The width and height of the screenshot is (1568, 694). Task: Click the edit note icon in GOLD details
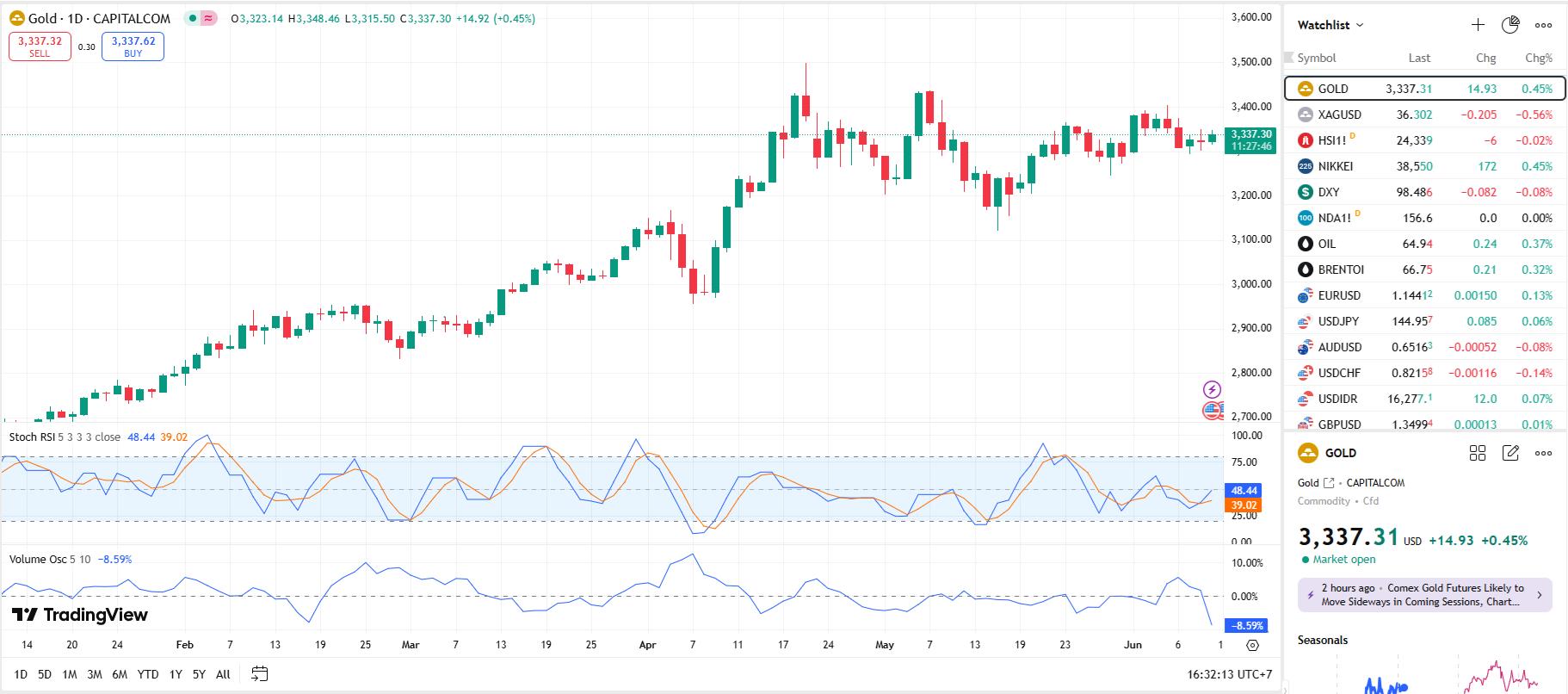point(1510,453)
